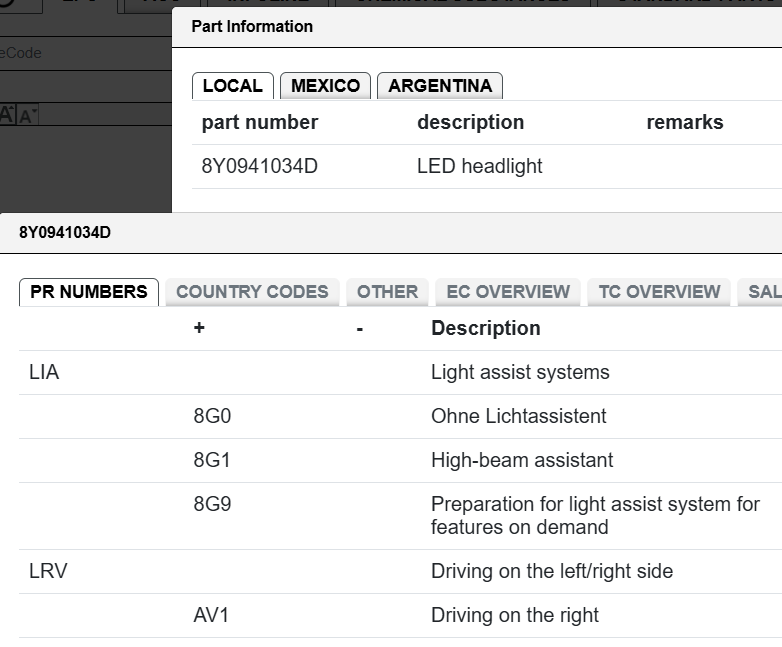The image size is (782, 647).
Task: Click the Part Information dialog title
Action: pyautogui.click(x=252, y=26)
